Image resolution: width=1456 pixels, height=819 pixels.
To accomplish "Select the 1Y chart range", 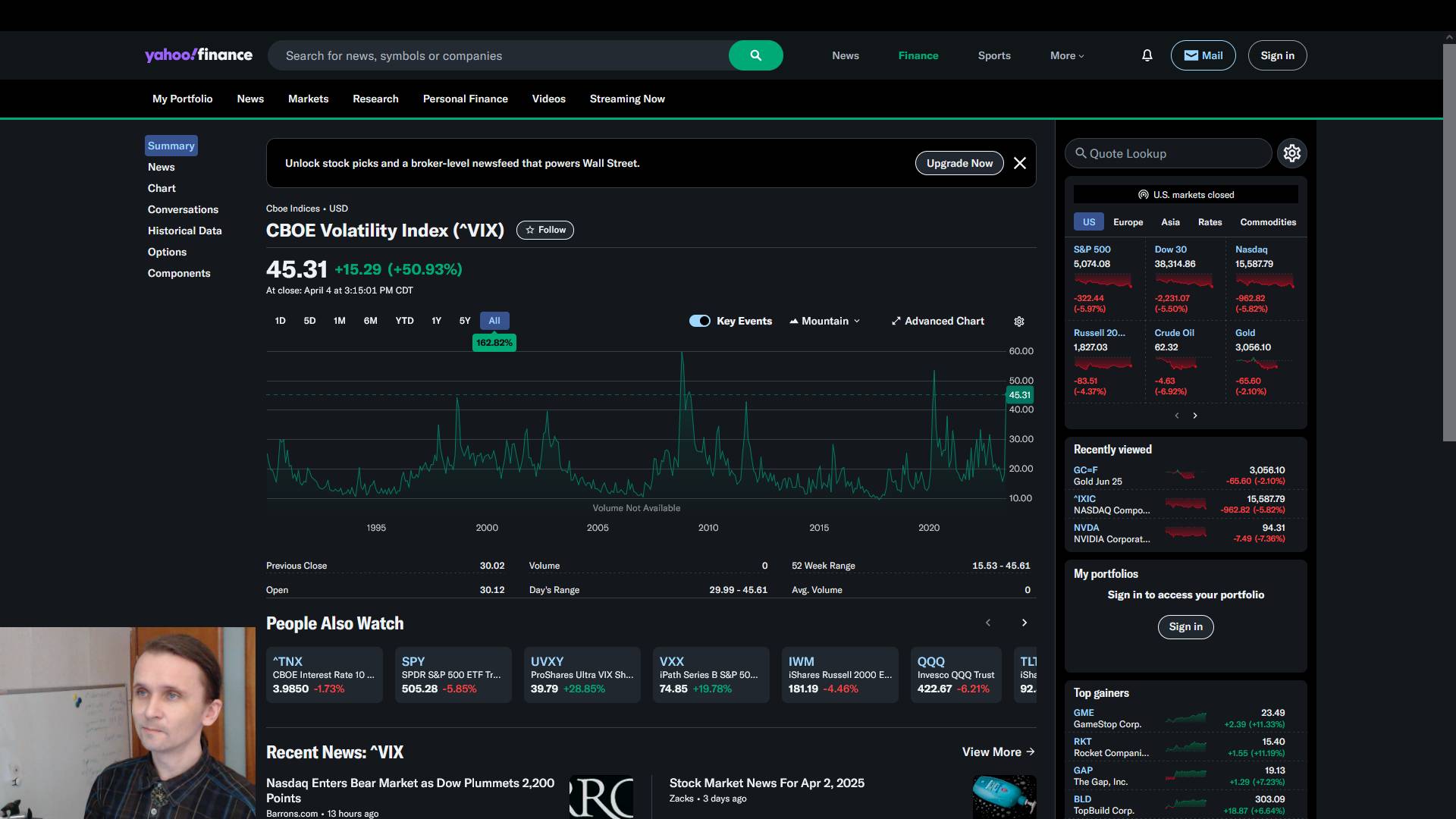I will 436,321.
